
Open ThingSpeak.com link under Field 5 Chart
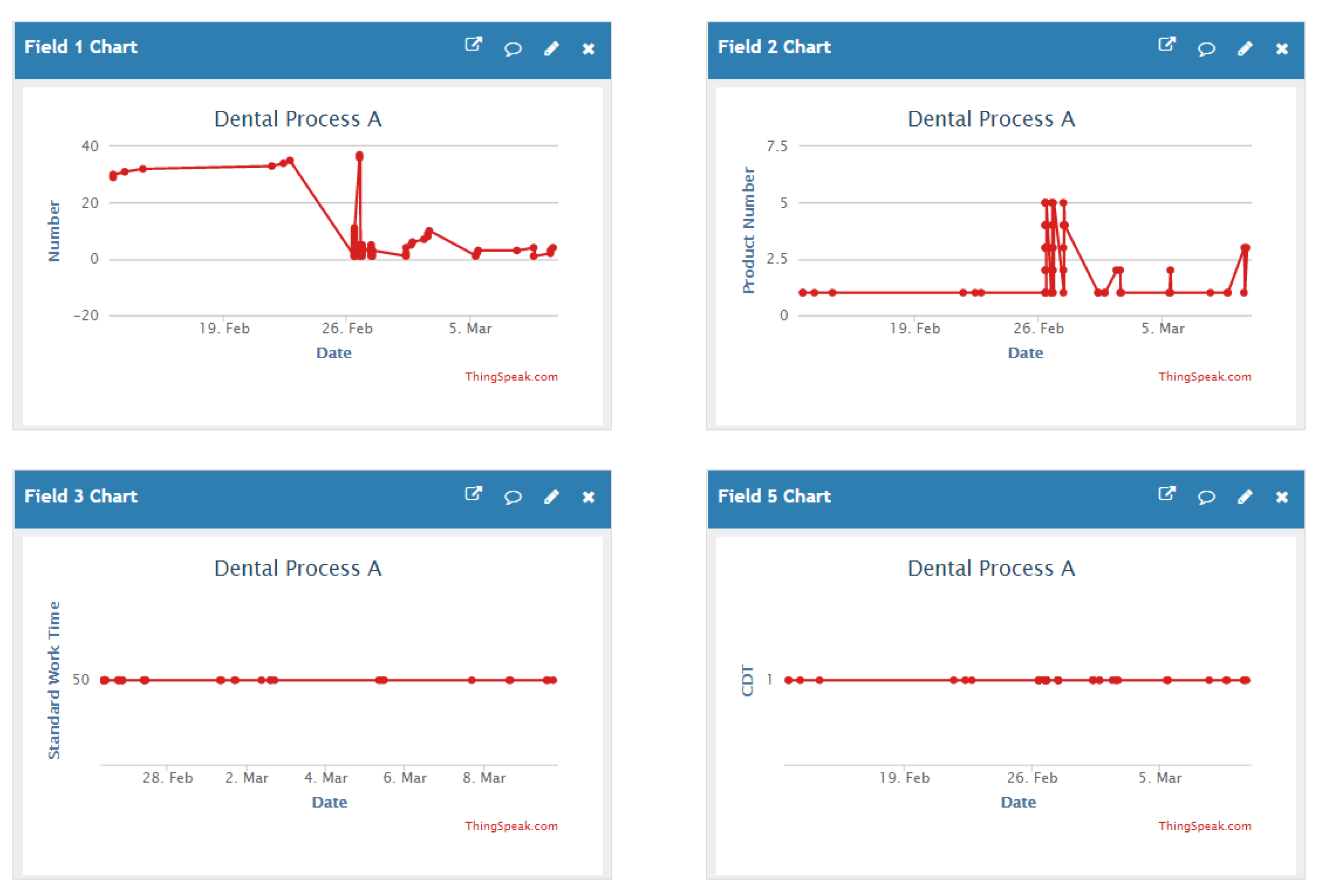(x=1204, y=826)
